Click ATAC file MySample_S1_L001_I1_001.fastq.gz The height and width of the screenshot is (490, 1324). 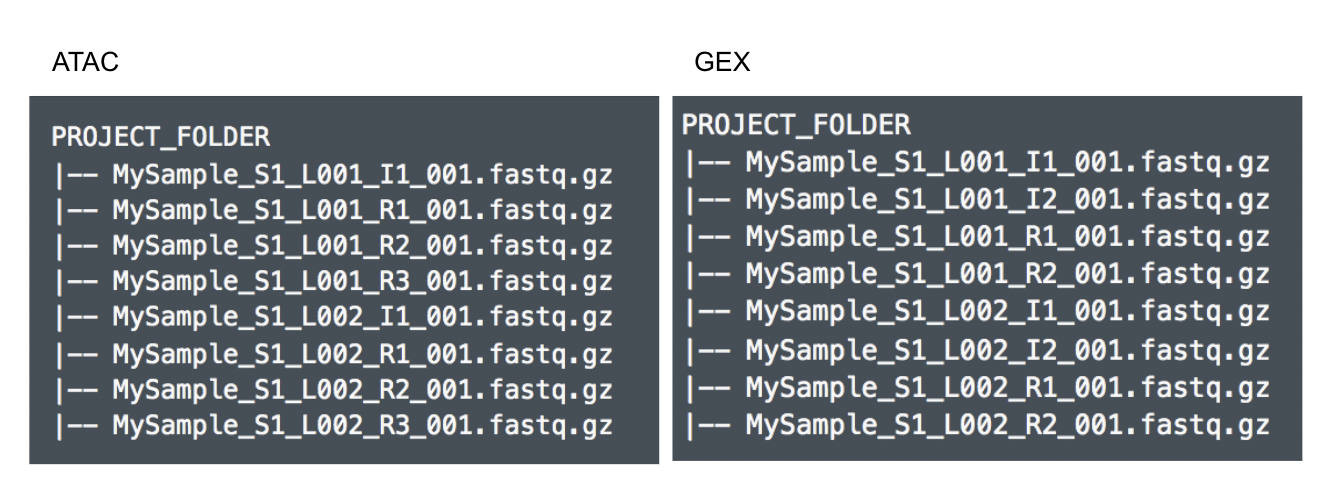[x=362, y=176]
